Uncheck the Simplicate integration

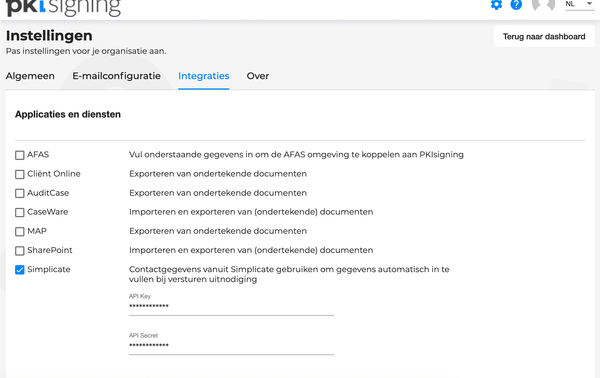tap(20, 270)
